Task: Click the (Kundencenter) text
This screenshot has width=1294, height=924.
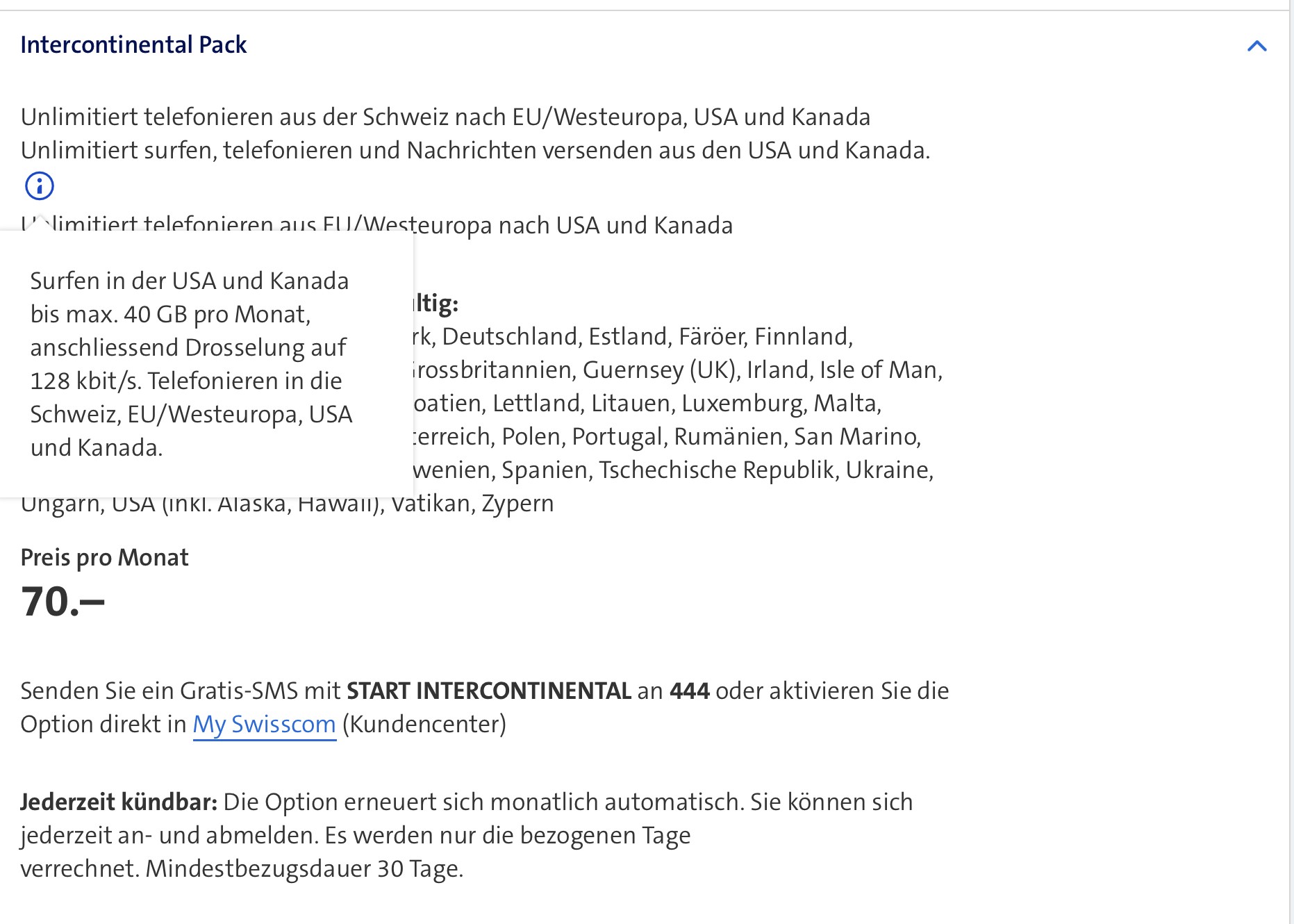Action: coord(424,724)
